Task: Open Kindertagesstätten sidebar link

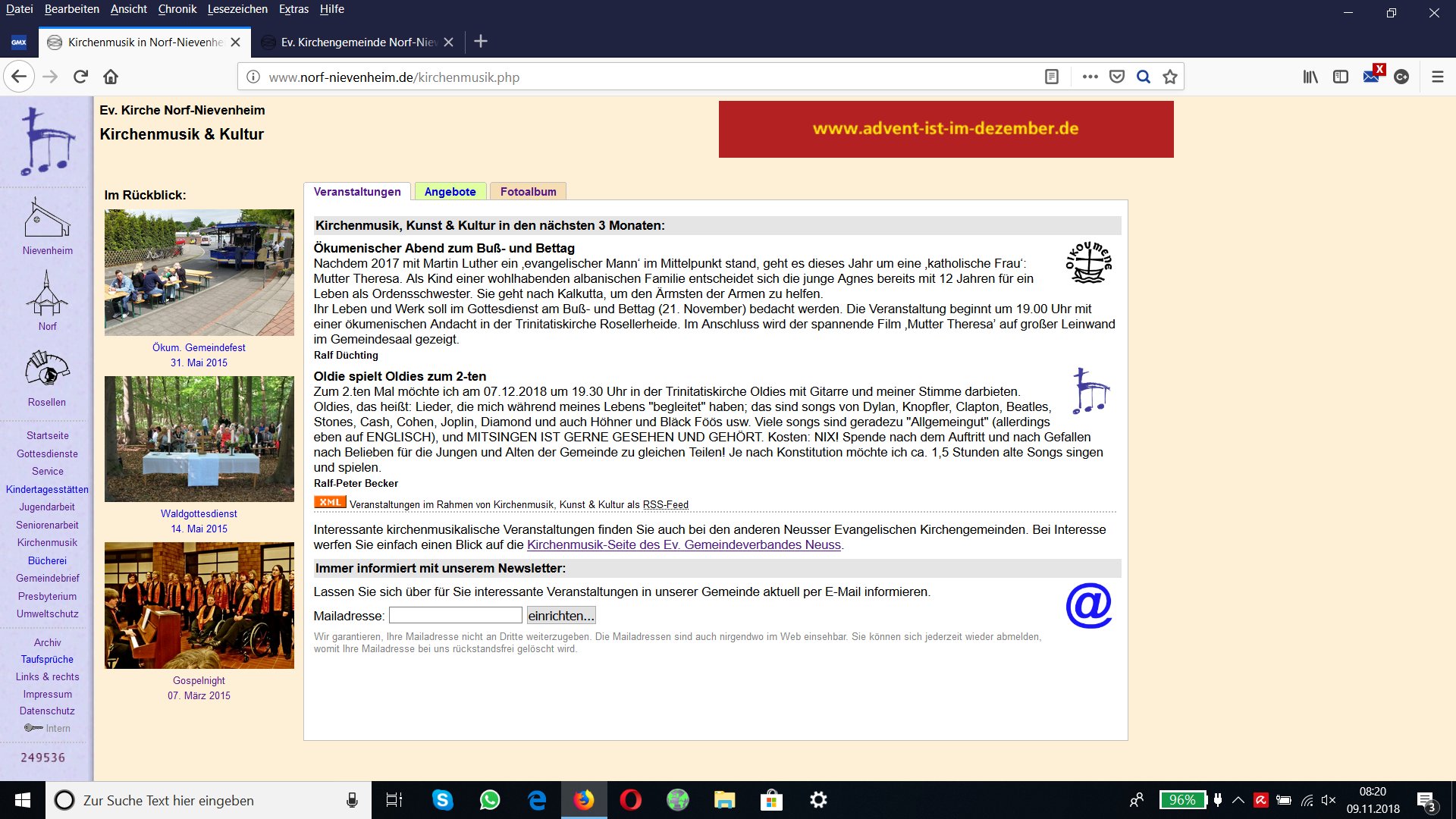Action: coord(47,489)
